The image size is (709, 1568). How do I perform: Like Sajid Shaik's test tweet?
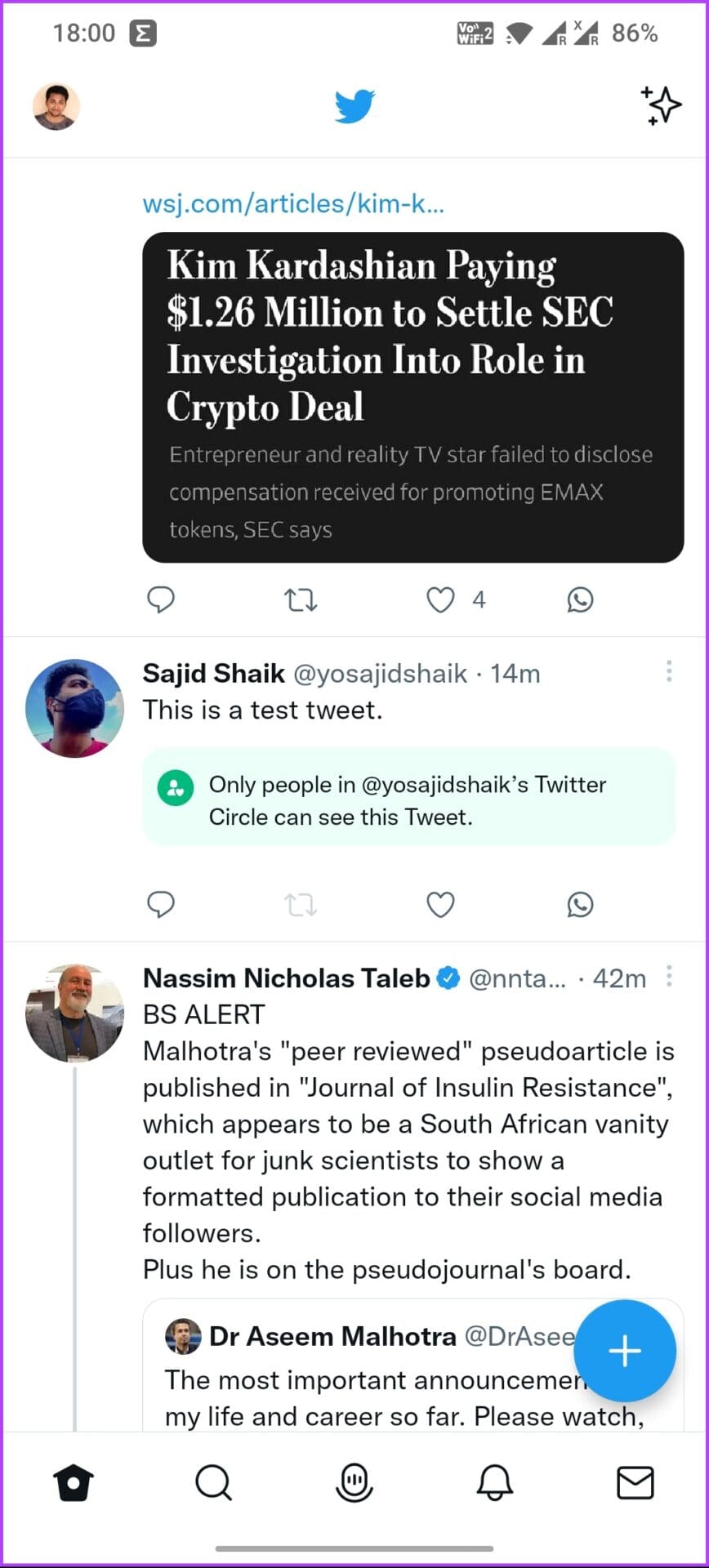point(441,905)
